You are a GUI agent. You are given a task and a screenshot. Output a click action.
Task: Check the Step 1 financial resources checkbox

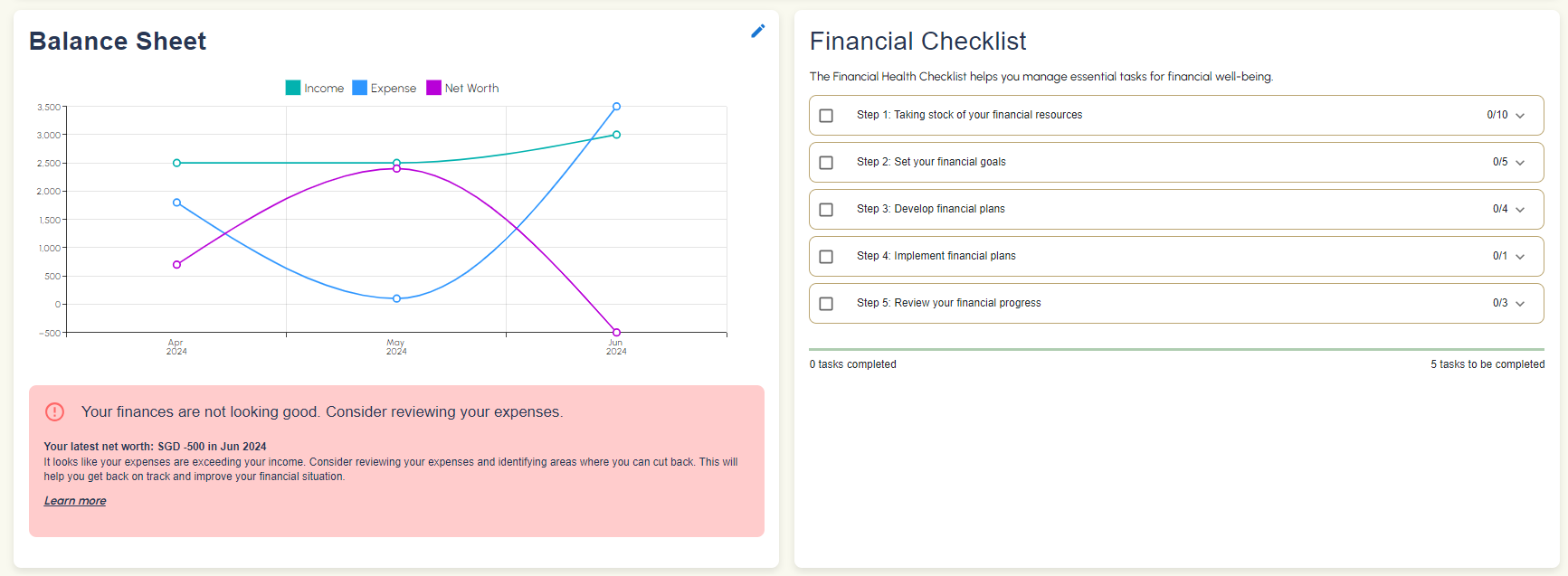coord(826,116)
